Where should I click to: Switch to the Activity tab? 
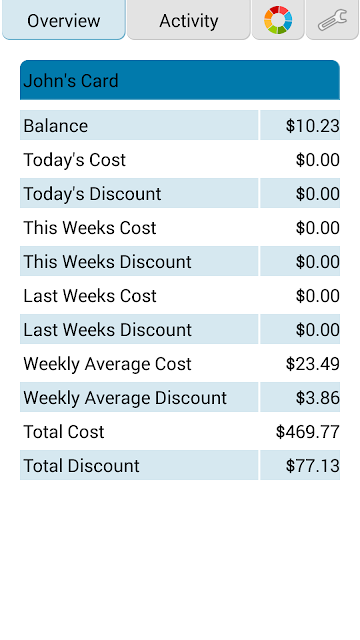click(189, 20)
